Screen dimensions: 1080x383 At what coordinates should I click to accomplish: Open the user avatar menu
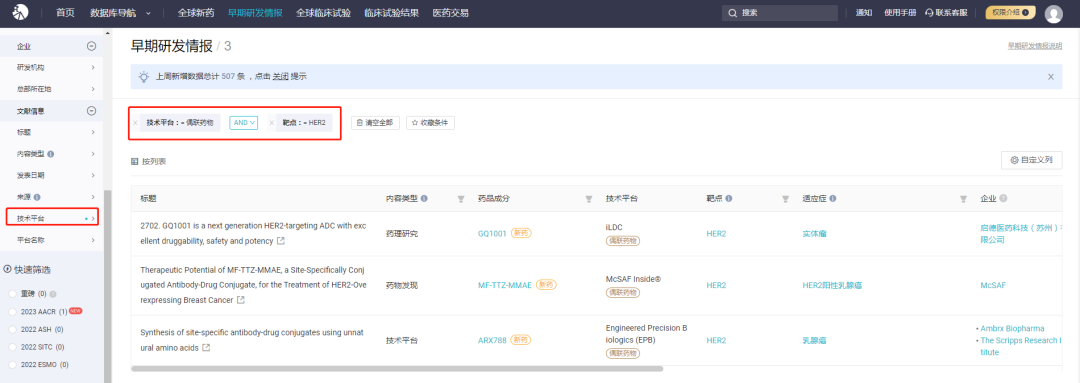[1053, 13]
